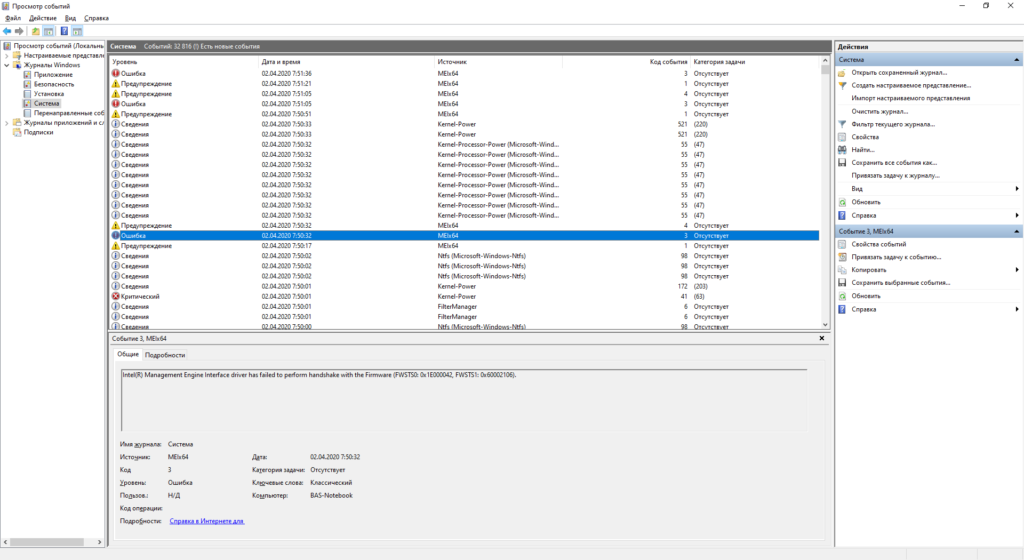Click the binoculars icon next to Найти
Screen dimensions: 1024x560
[842, 149]
